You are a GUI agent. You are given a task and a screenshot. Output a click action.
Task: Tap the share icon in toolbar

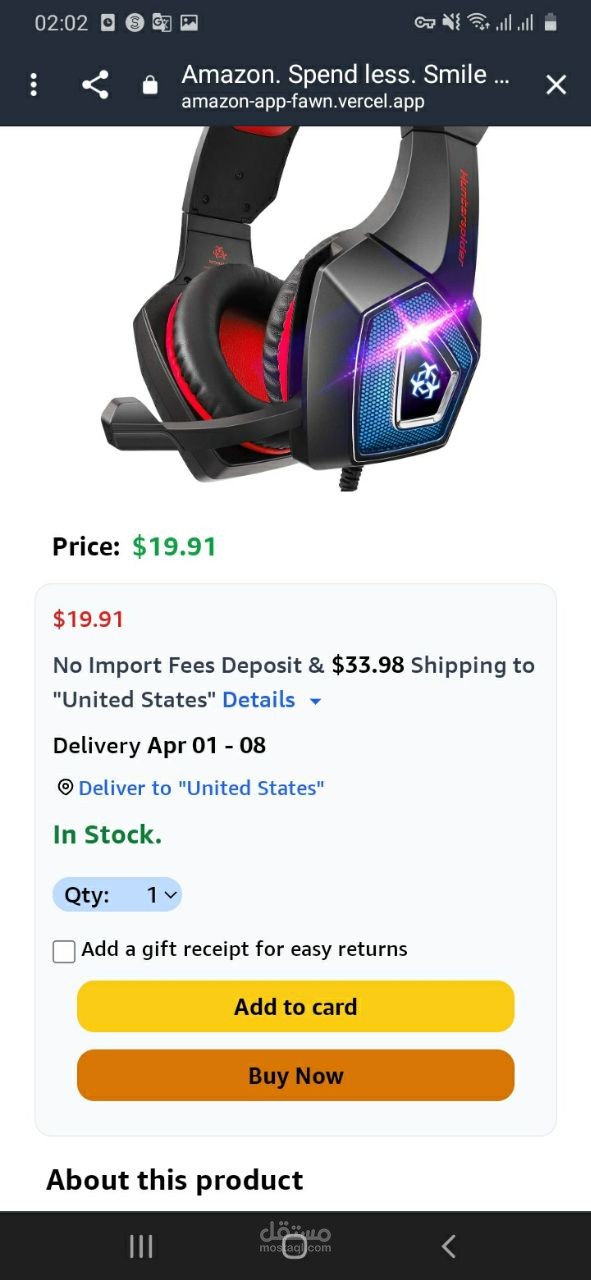(x=95, y=85)
